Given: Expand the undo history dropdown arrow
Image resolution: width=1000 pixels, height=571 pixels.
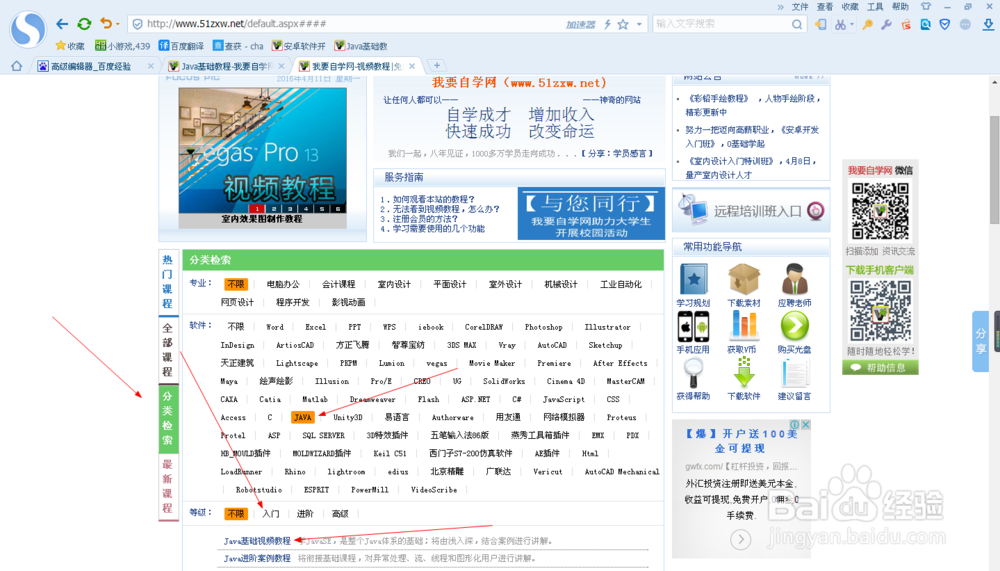Looking at the screenshot, I should (x=117, y=24).
